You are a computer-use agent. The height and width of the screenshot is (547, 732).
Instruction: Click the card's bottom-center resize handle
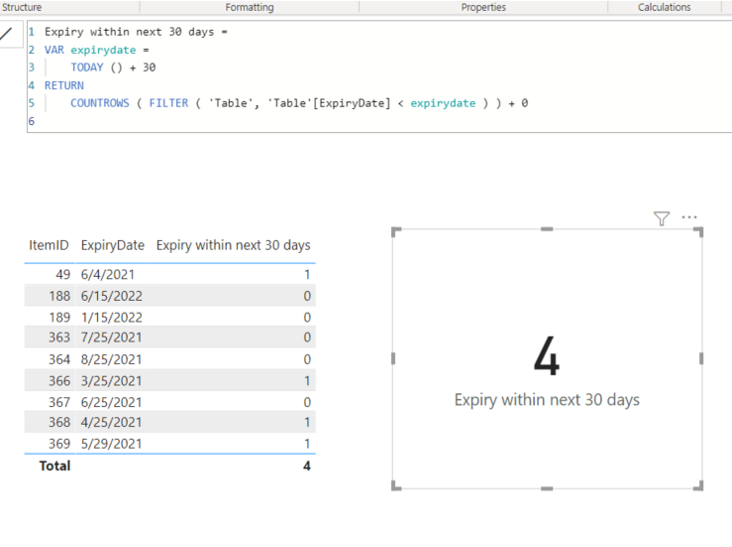click(547, 489)
